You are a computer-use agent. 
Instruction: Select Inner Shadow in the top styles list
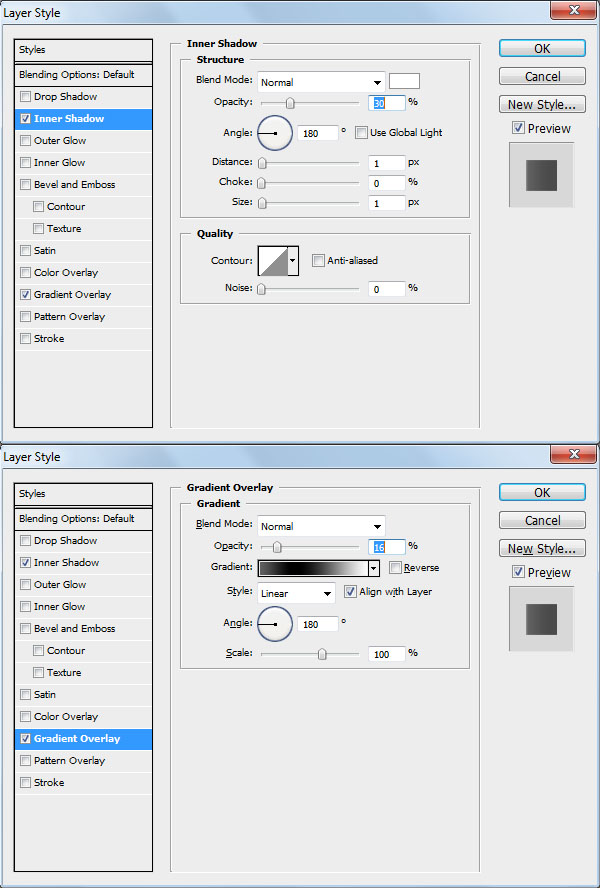83,119
